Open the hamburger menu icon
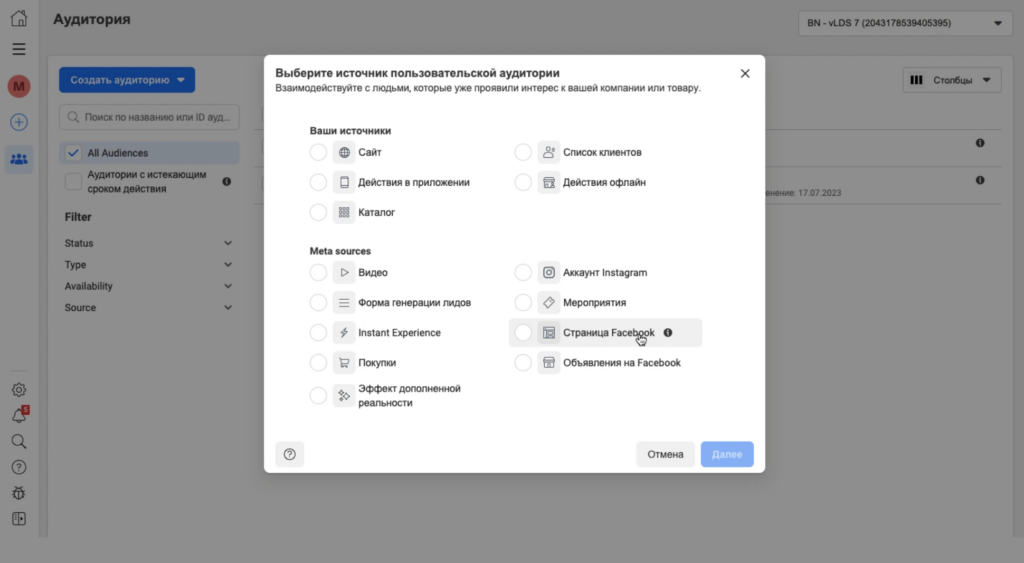1024x563 pixels. 19,49
